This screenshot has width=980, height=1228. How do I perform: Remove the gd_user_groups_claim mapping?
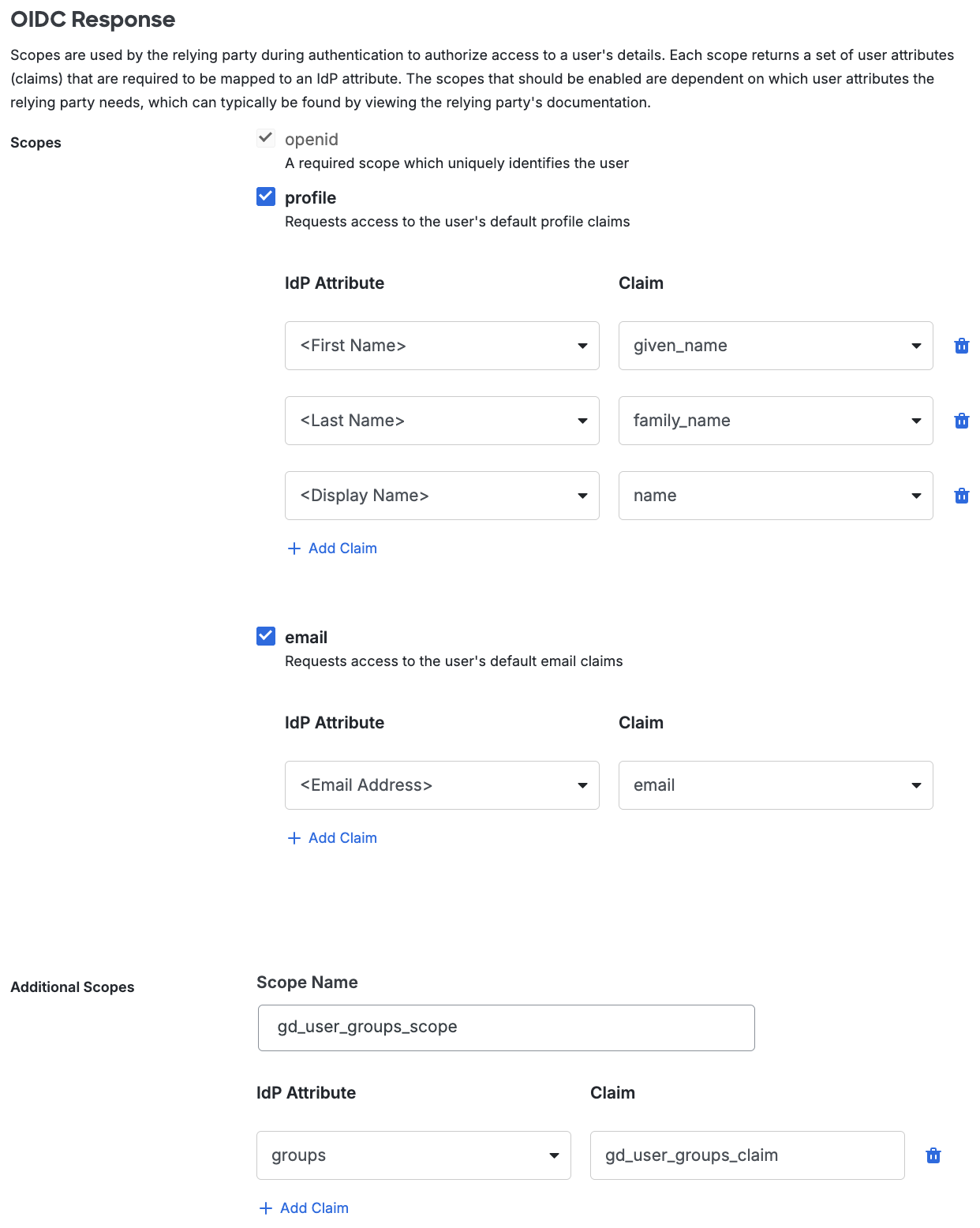(x=933, y=1155)
